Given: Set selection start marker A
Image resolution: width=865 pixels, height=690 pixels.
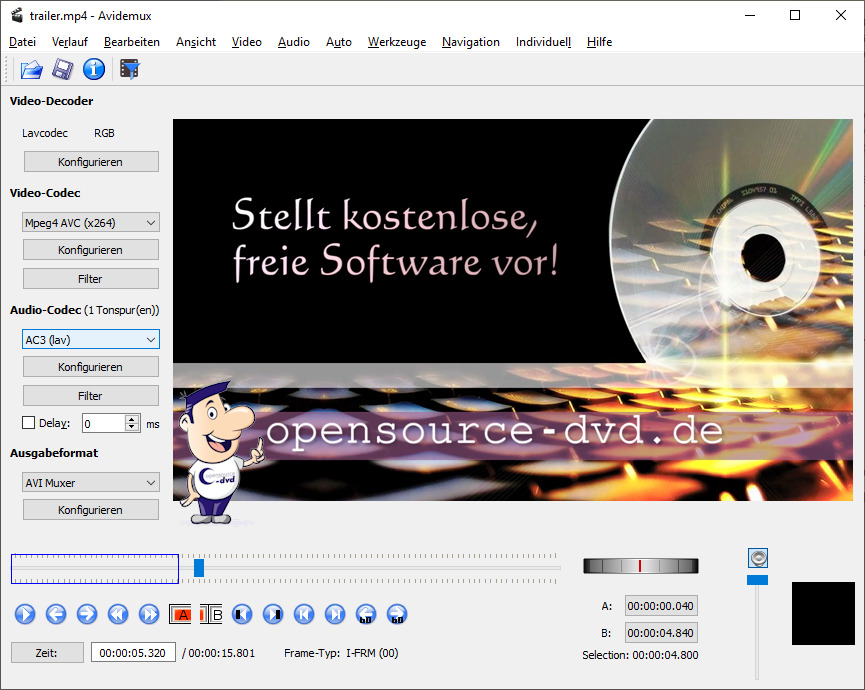Looking at the screenshot, I should click(180, 614).
